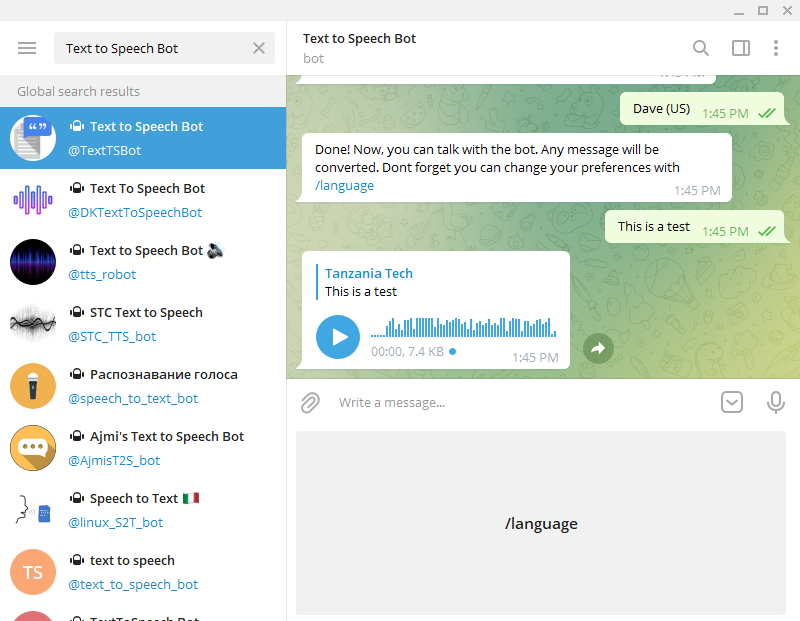Clear the search field text
Viewport: 800px width, 621px height.
(259, 48)
